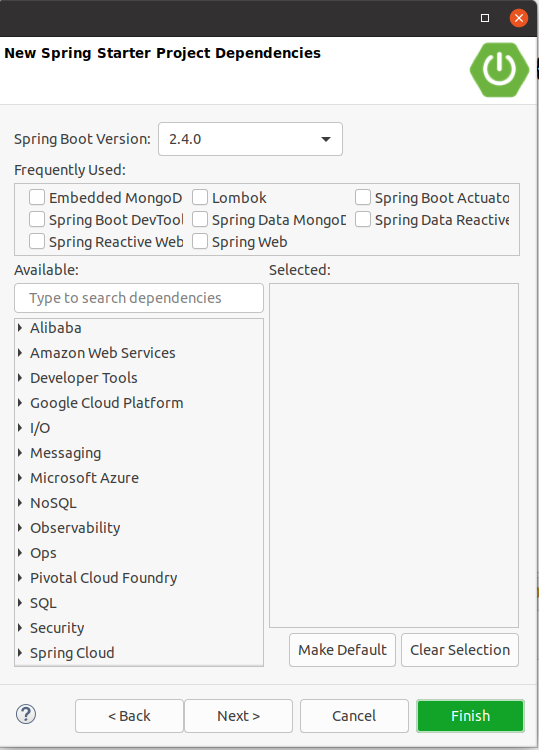The image size is (539, 750).
Task: Check Spring Boot DevTools option
Action: click(x=37, y=220)
